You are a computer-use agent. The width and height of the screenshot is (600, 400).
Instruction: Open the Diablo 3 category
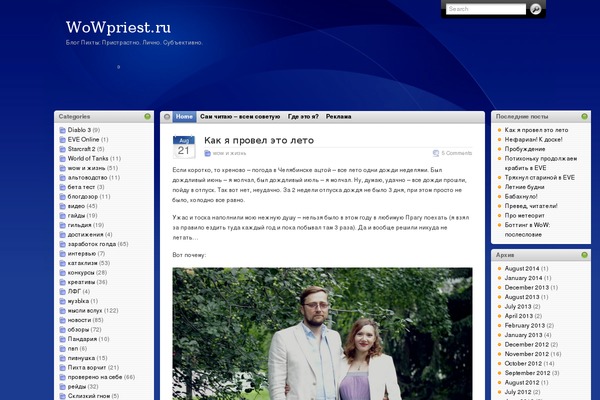pos(79,130)
